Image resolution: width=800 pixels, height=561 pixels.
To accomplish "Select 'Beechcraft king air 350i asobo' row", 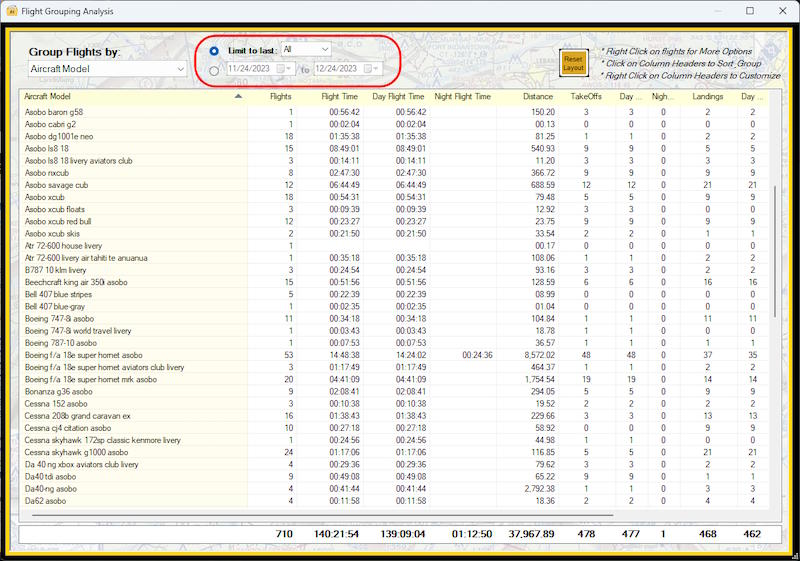I will (x=393, y=282).
